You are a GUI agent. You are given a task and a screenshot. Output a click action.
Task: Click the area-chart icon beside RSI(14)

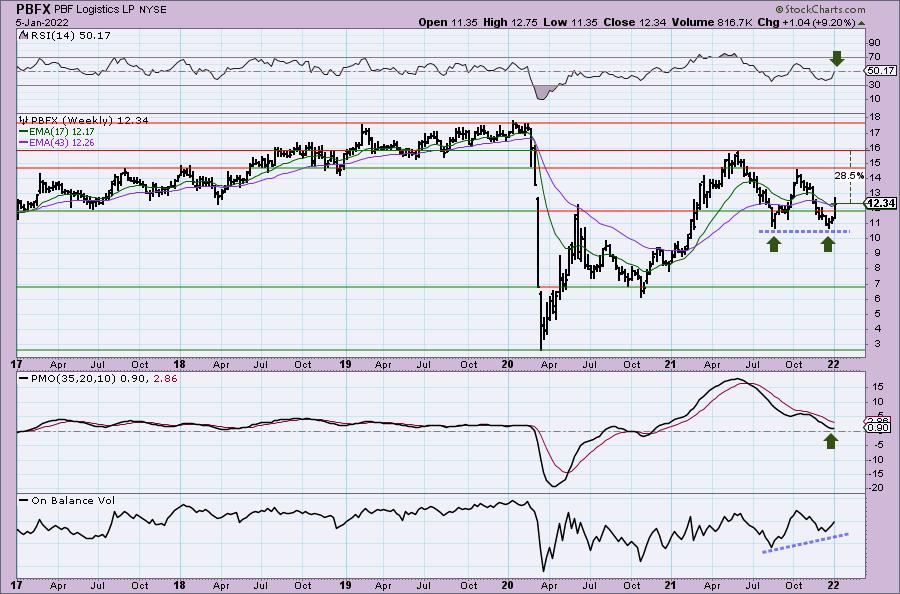pyautogui.click(x=22, y=35)
